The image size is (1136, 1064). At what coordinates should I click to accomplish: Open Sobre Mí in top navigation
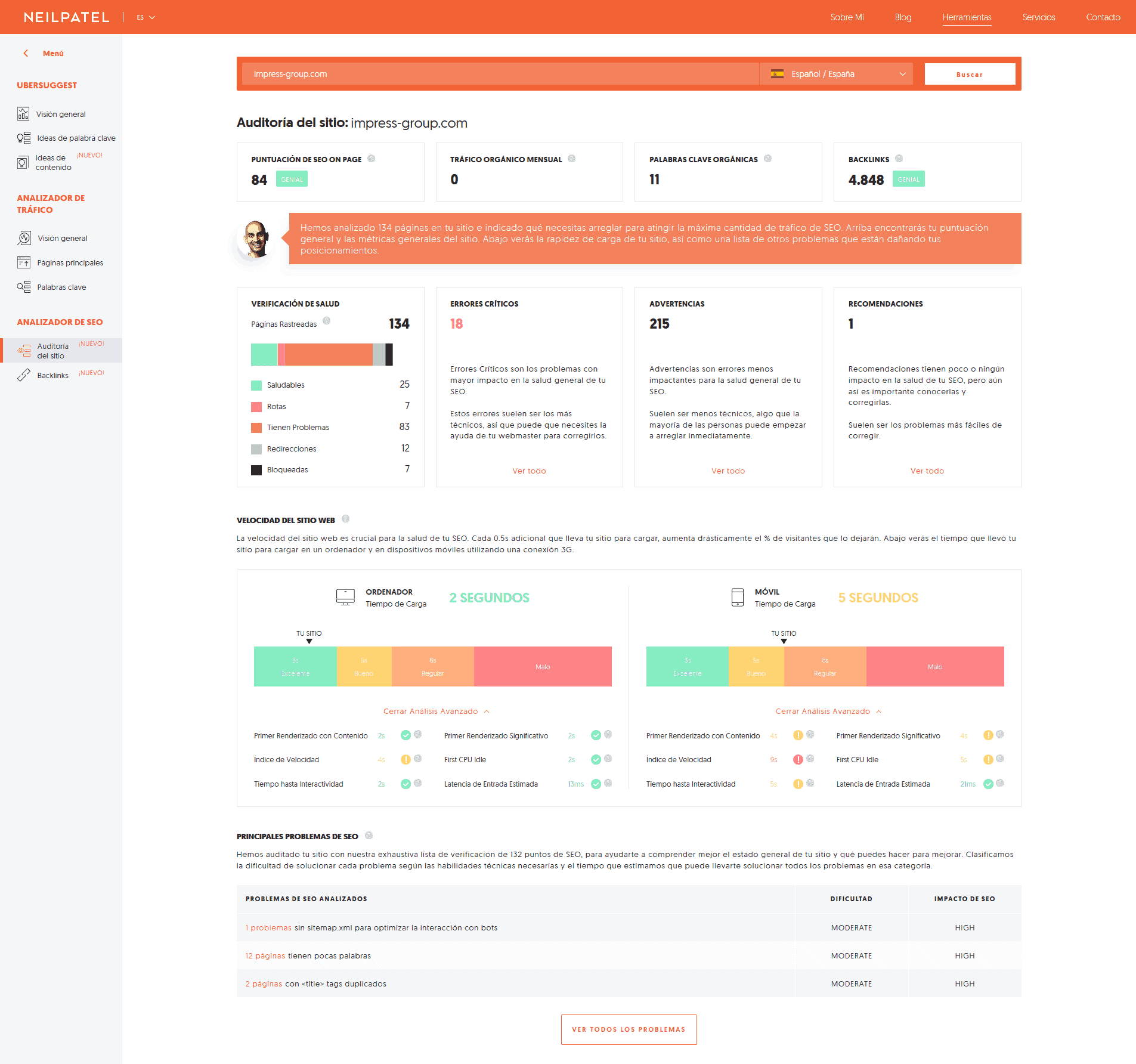pos(847,17)
